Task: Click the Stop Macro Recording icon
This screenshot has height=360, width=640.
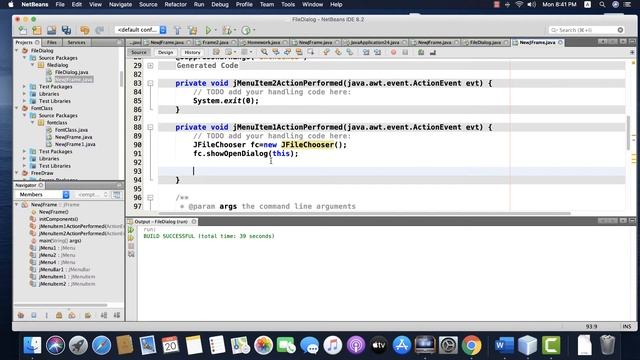Action: tap(405, 52)
